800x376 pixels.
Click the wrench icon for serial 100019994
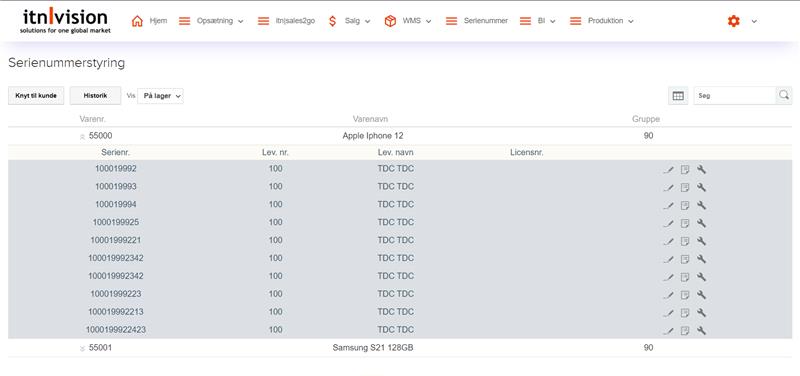coord(702,205)
